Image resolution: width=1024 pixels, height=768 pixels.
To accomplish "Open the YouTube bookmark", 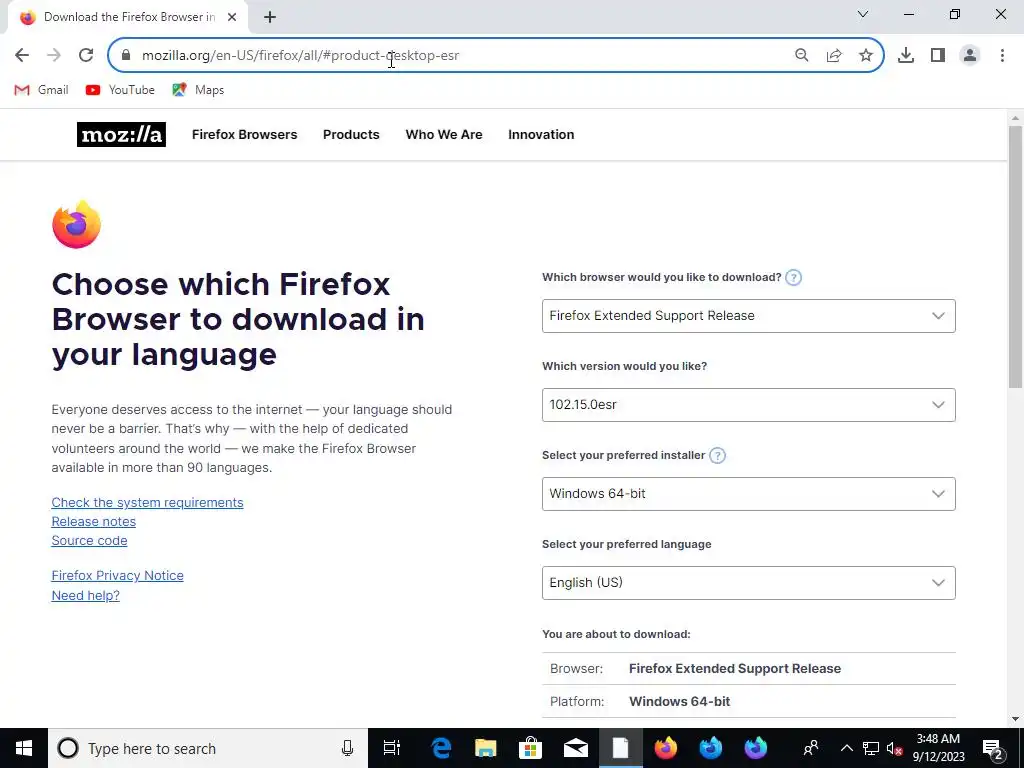I will (x=120, y=90).
